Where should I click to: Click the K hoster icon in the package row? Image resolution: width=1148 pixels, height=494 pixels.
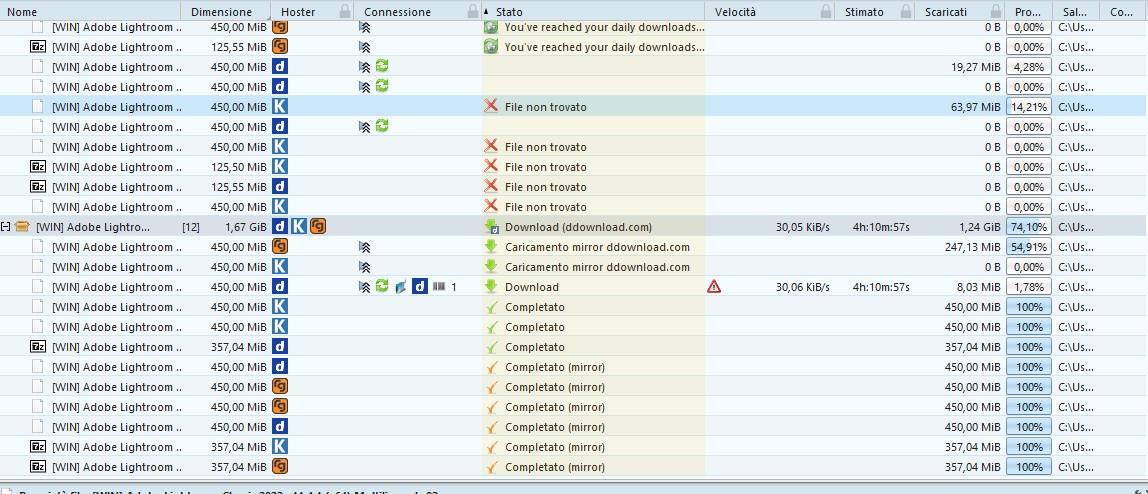click(x=299, y=226)
